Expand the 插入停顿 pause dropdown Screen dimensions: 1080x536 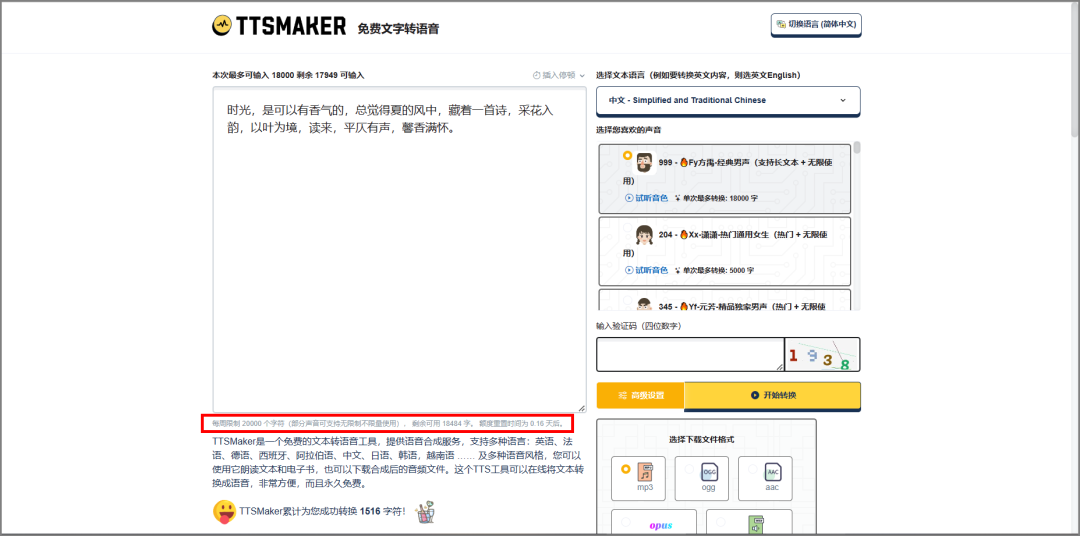[559, 75]
